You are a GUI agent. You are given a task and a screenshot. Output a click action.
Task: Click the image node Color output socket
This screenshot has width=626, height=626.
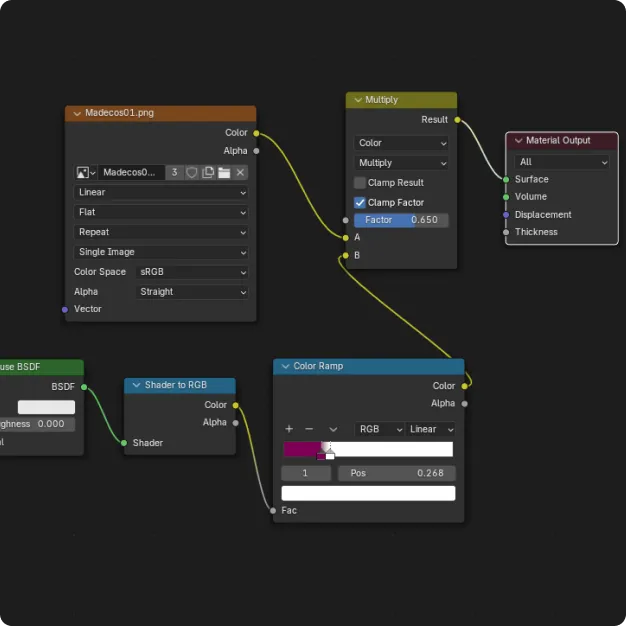(256, 133)
